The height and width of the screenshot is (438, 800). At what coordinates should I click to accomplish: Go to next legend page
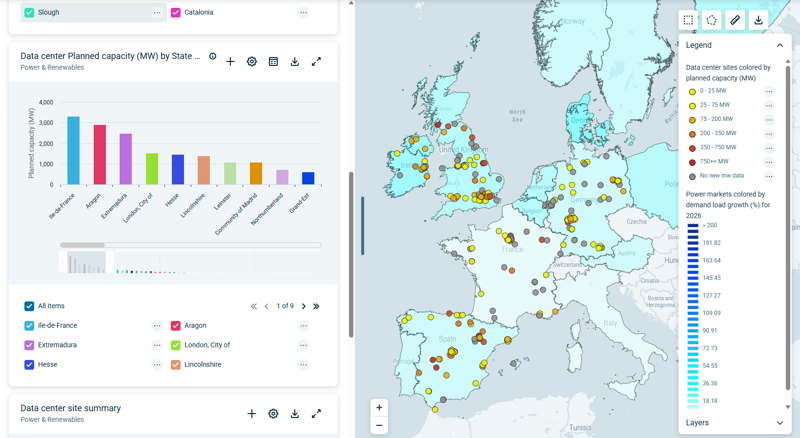pos(304,306)
